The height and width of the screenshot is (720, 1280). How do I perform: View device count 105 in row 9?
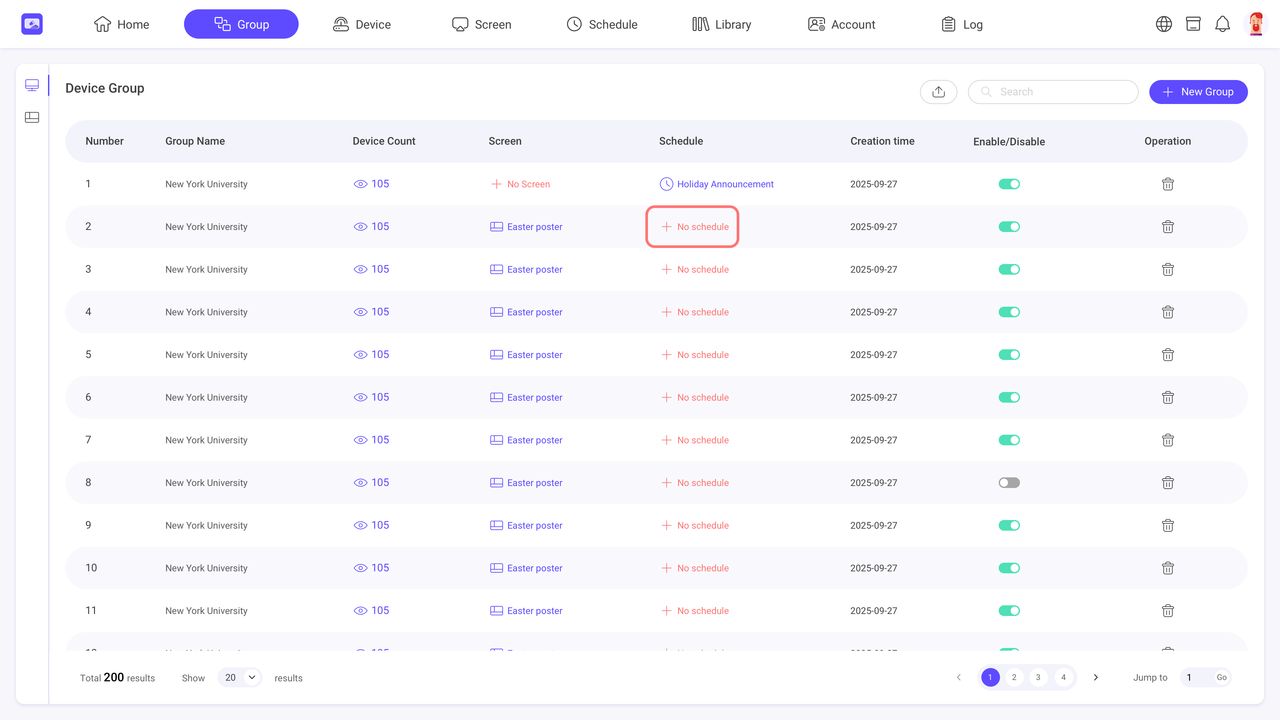(371, 525)
